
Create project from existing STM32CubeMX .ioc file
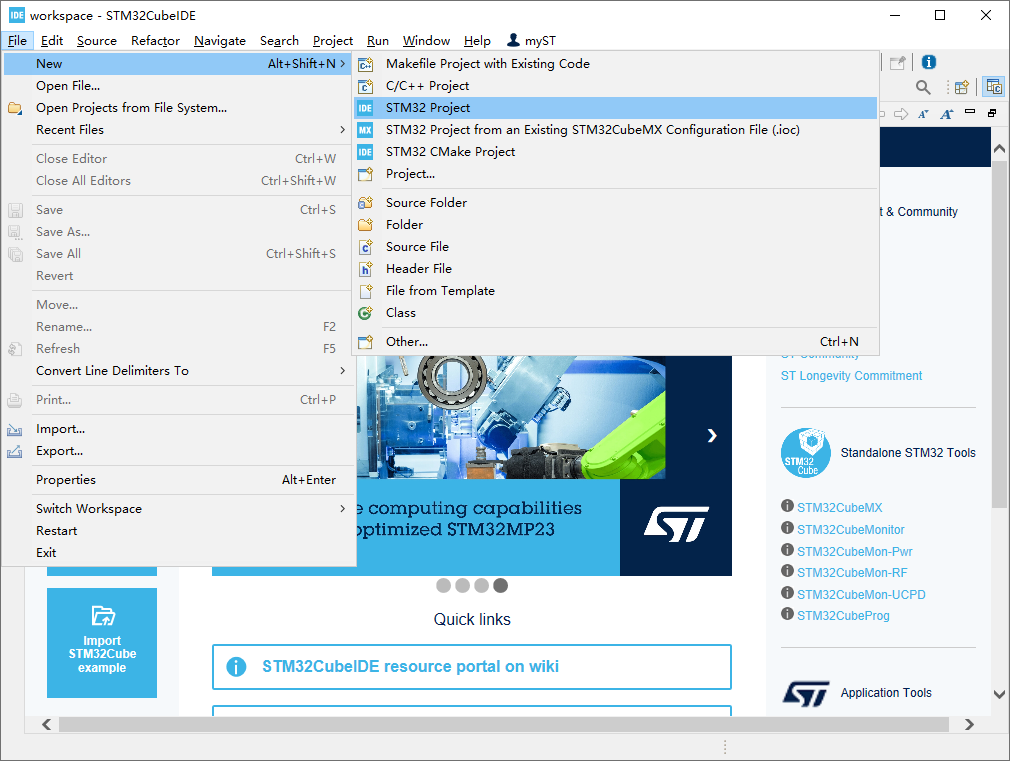[615, 130]
